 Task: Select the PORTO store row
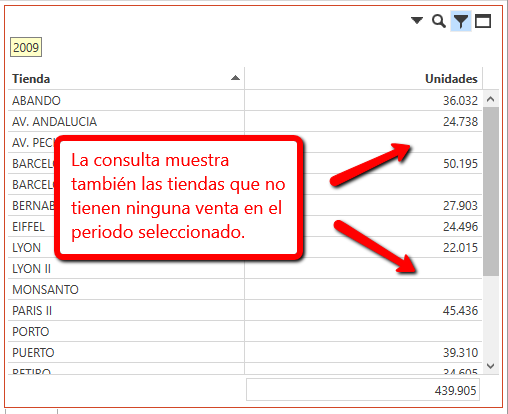coord(245,331)
